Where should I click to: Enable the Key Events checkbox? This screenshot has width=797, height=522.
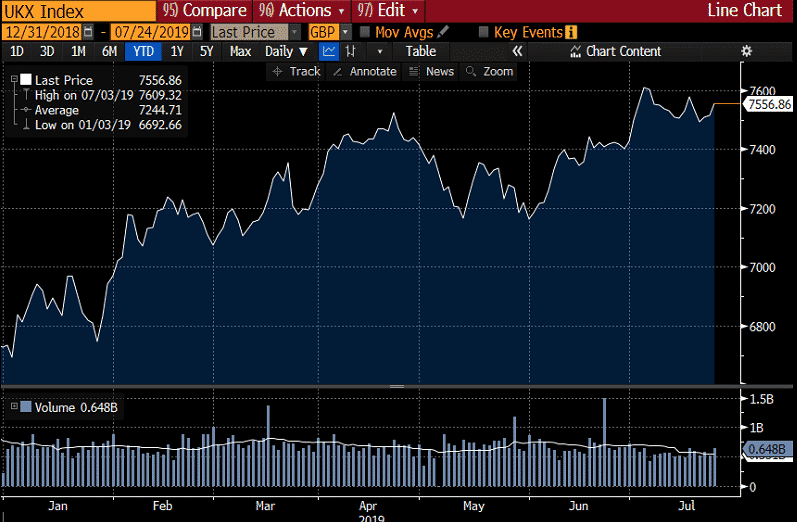coord(483,32)
